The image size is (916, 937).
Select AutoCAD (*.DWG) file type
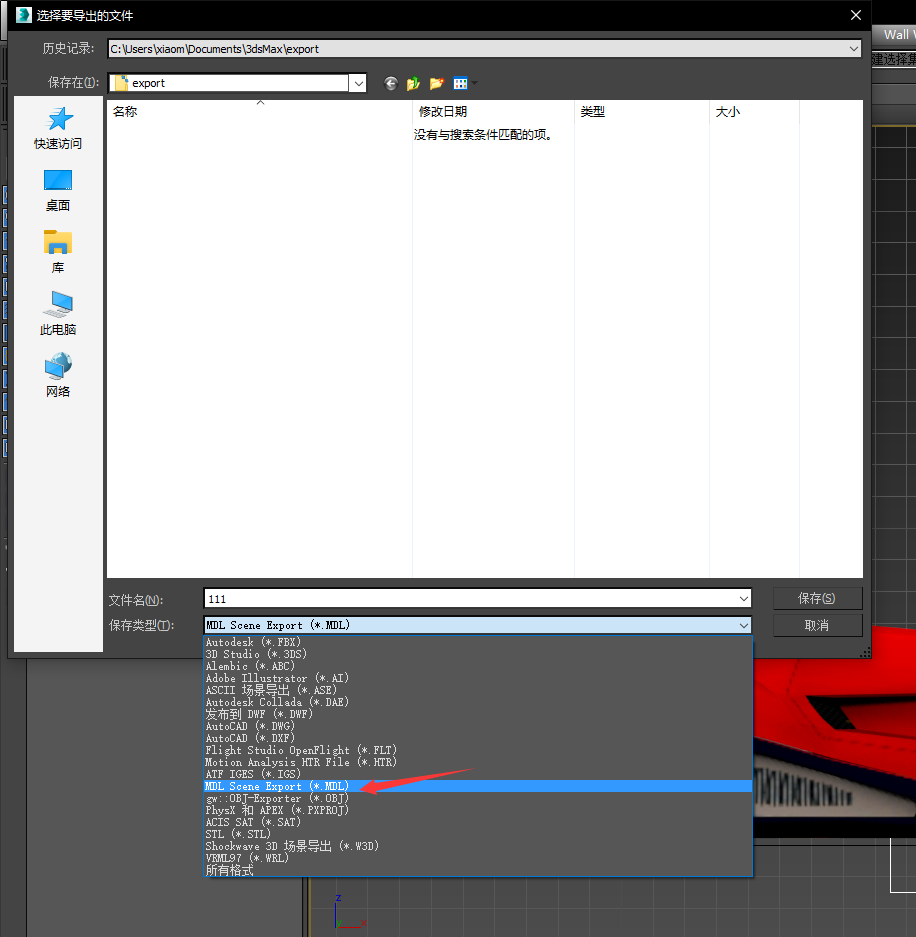coord(250,726)
